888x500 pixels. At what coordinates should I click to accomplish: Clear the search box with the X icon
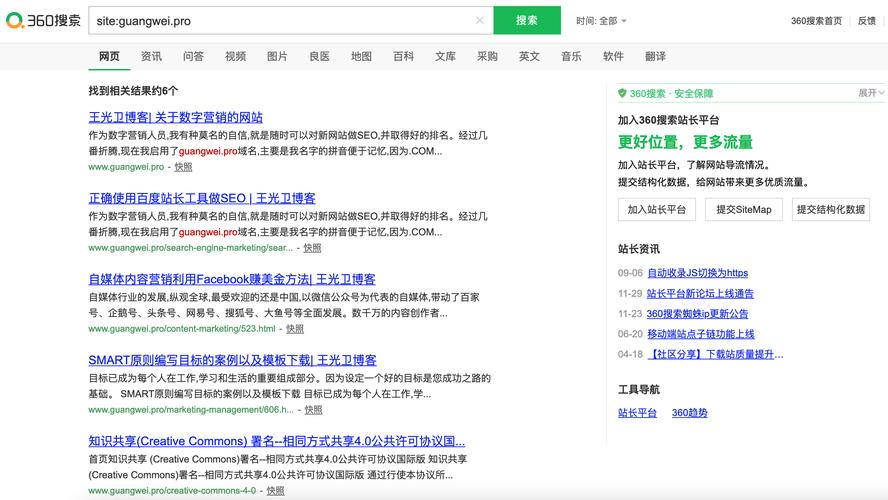point(480,21)
